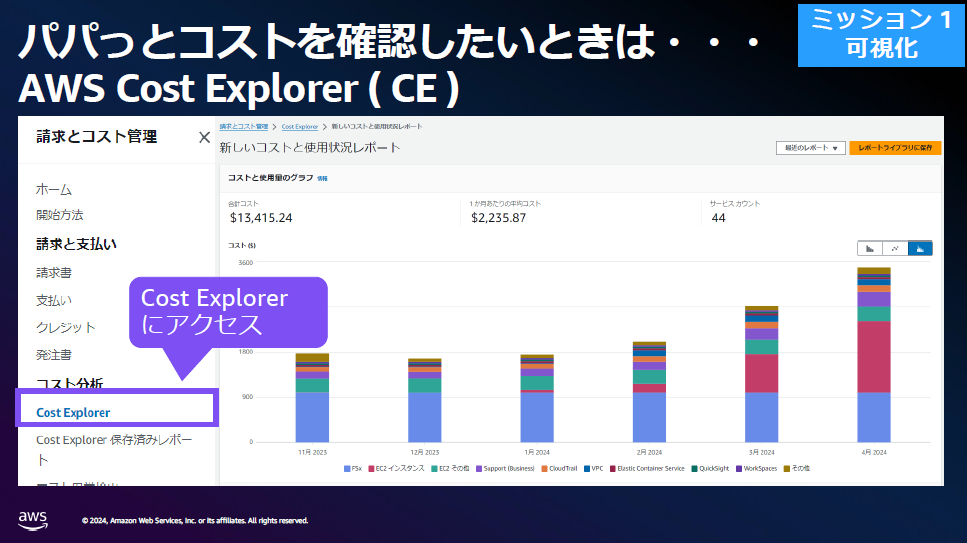Click the EC2 その他 legend swatch
The width and height of the screenshot is (967, 543).
coord(435,469)
